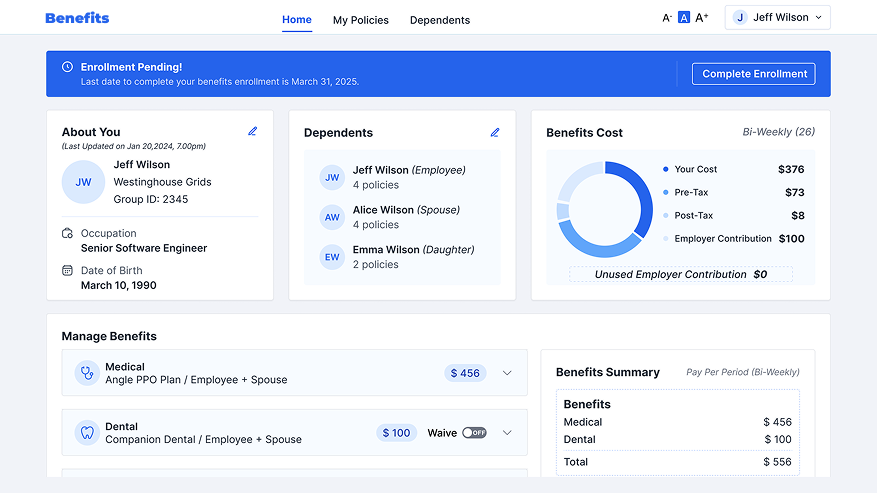The width and height of the screenshot is (877, 493).
Task: Switch to the My Policies tab
Action: coord(360,20)
